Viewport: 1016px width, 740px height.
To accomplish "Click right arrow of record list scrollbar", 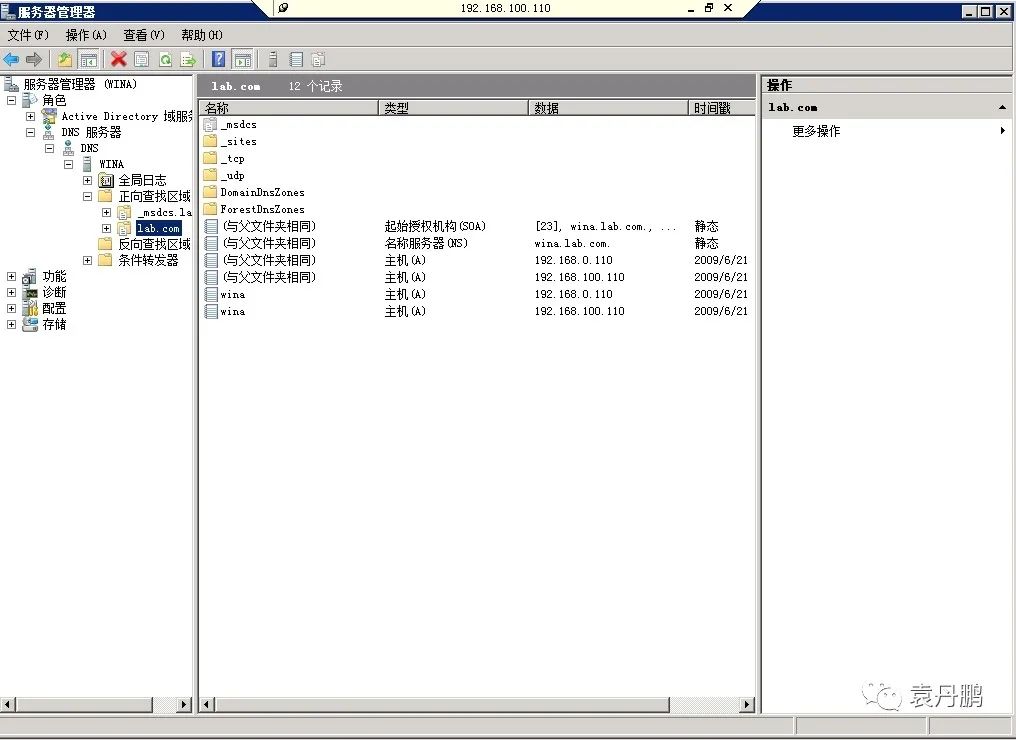I will (x=746, y=704).
